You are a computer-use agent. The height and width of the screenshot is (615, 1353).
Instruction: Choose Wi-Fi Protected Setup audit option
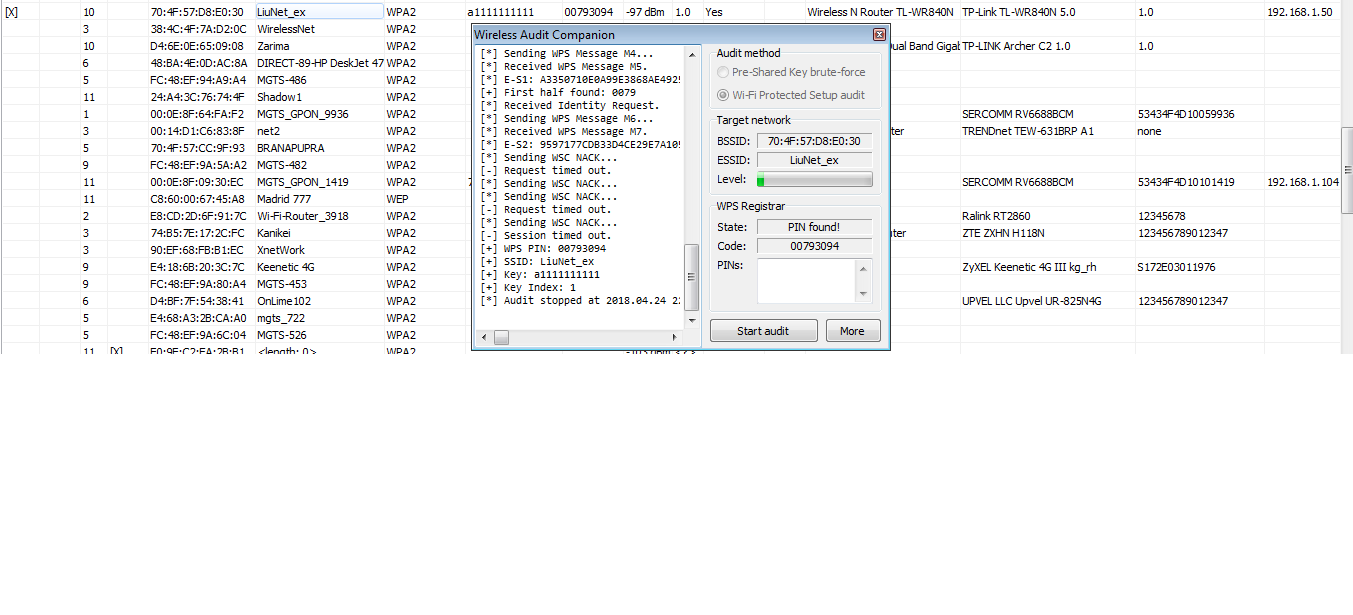click(723, 96)
